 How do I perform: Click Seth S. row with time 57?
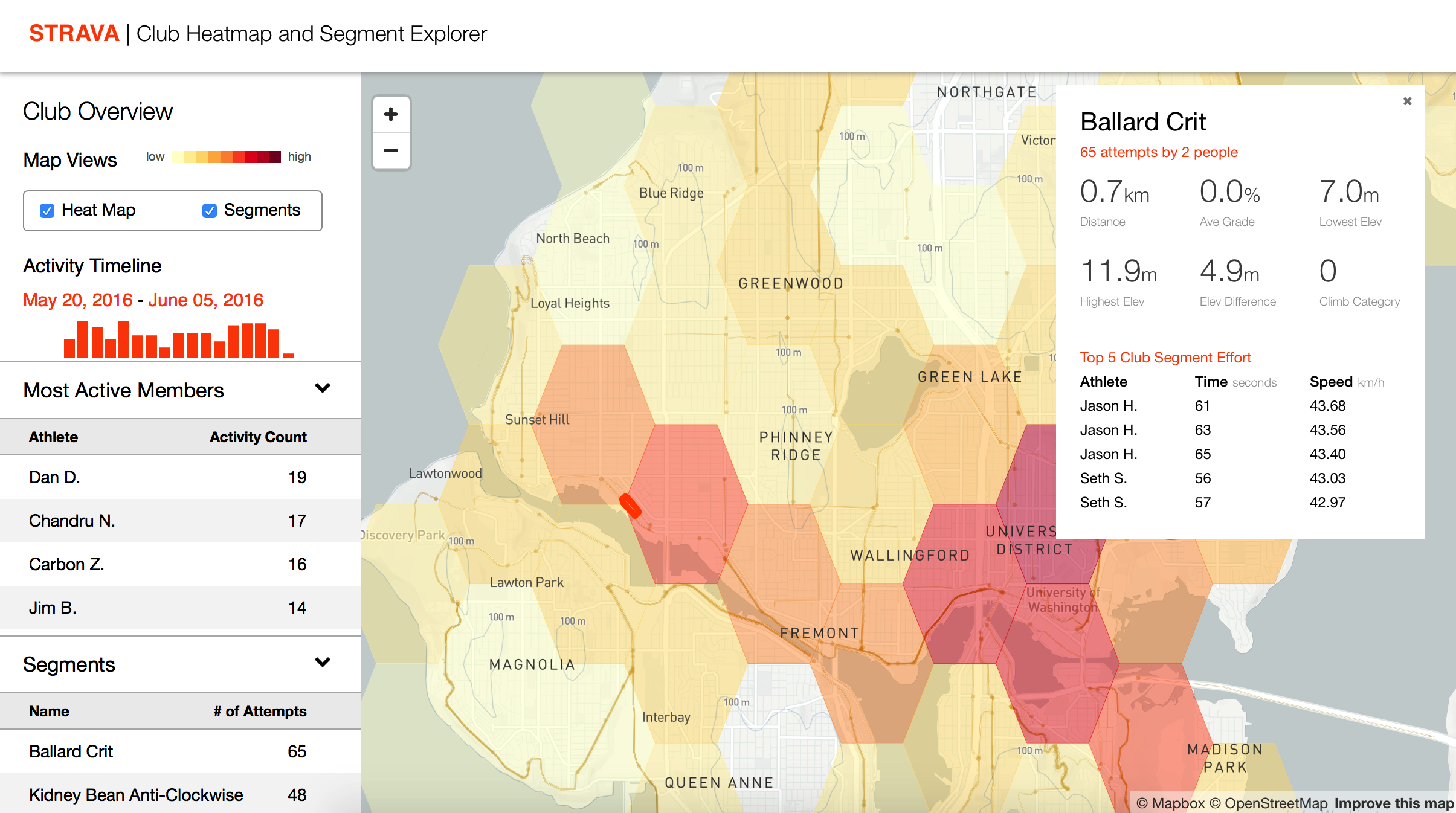click(1240, 503)
